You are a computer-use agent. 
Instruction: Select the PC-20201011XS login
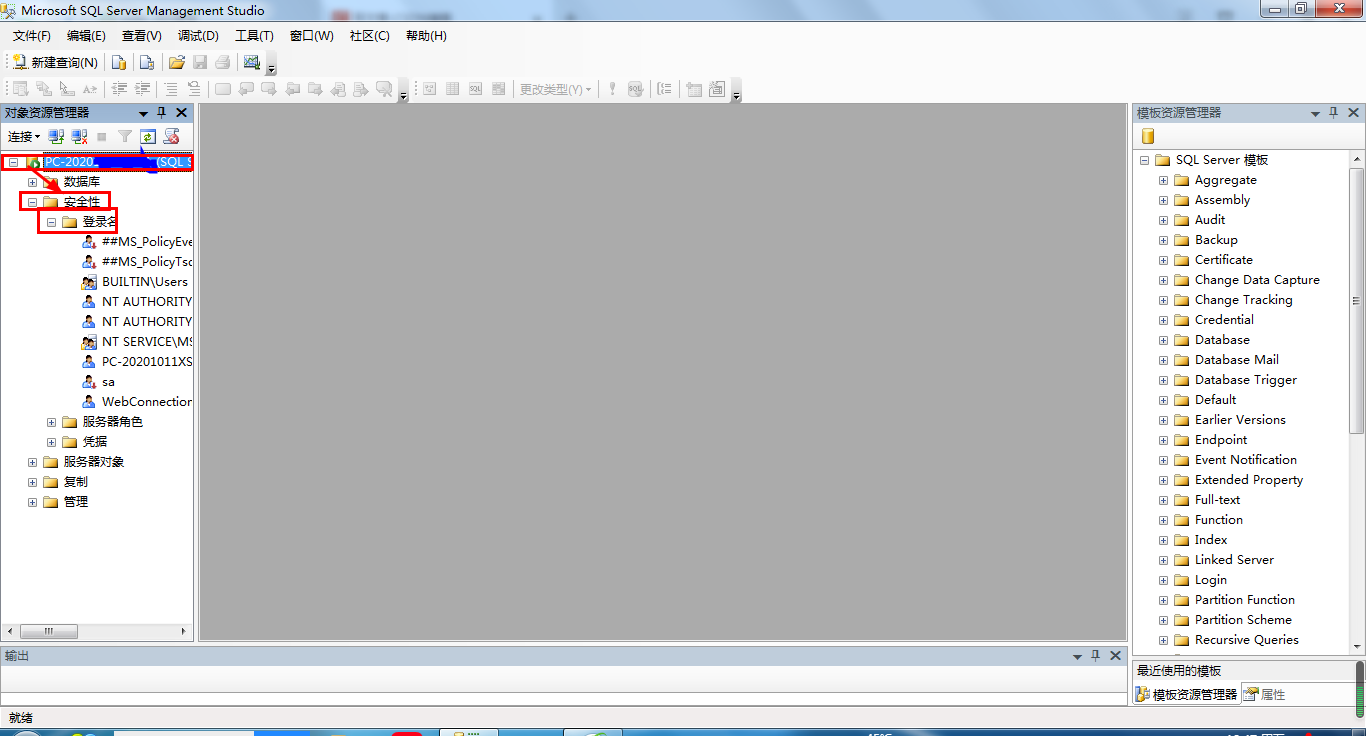(147, 362)
